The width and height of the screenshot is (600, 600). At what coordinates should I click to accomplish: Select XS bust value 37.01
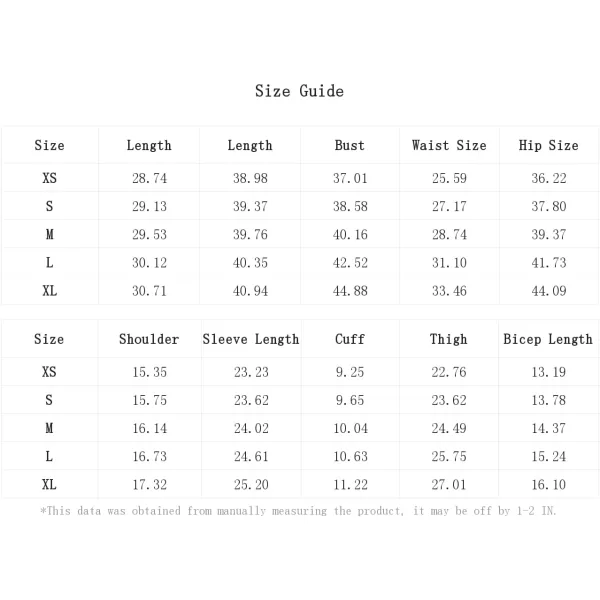(x=350, y=178)
